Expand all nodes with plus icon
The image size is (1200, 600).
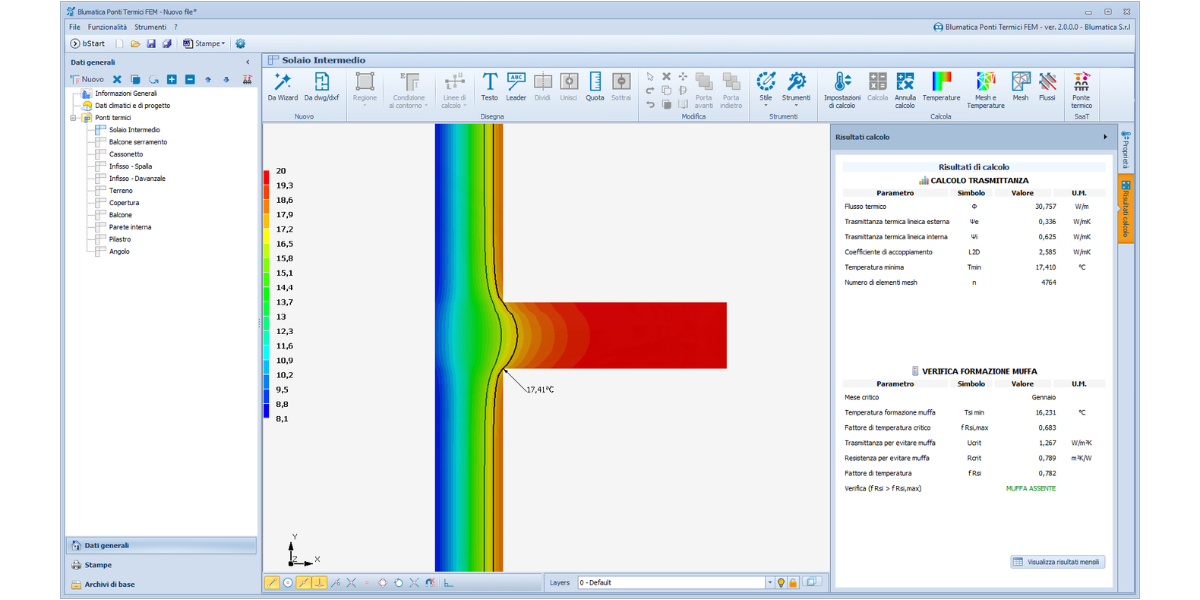pos(171,79)
